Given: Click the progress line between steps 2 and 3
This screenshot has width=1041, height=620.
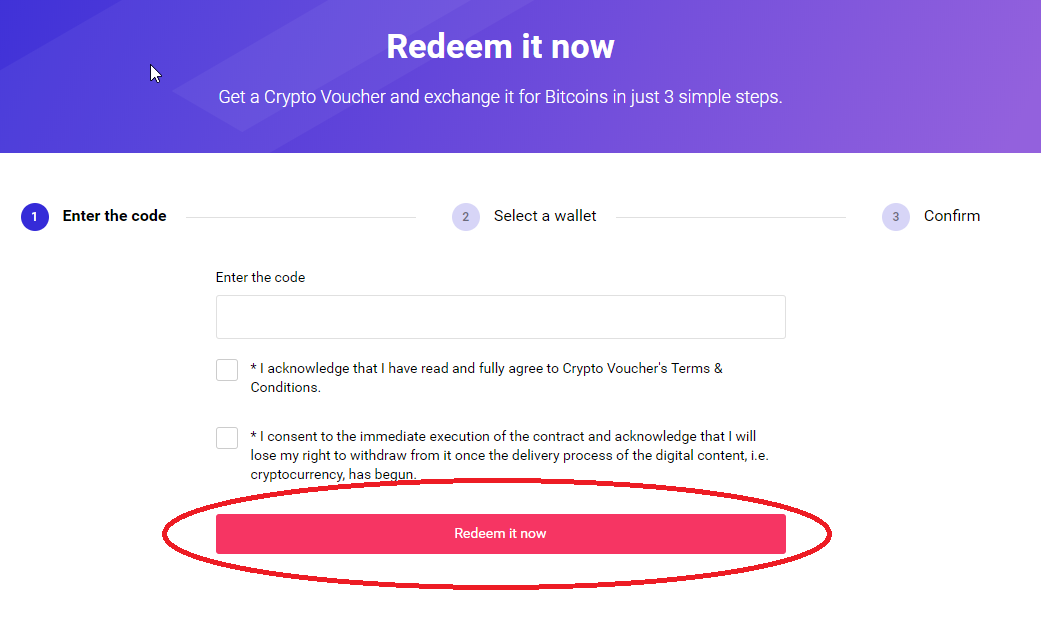Looking at the screenshot, I should click(730, 217).
